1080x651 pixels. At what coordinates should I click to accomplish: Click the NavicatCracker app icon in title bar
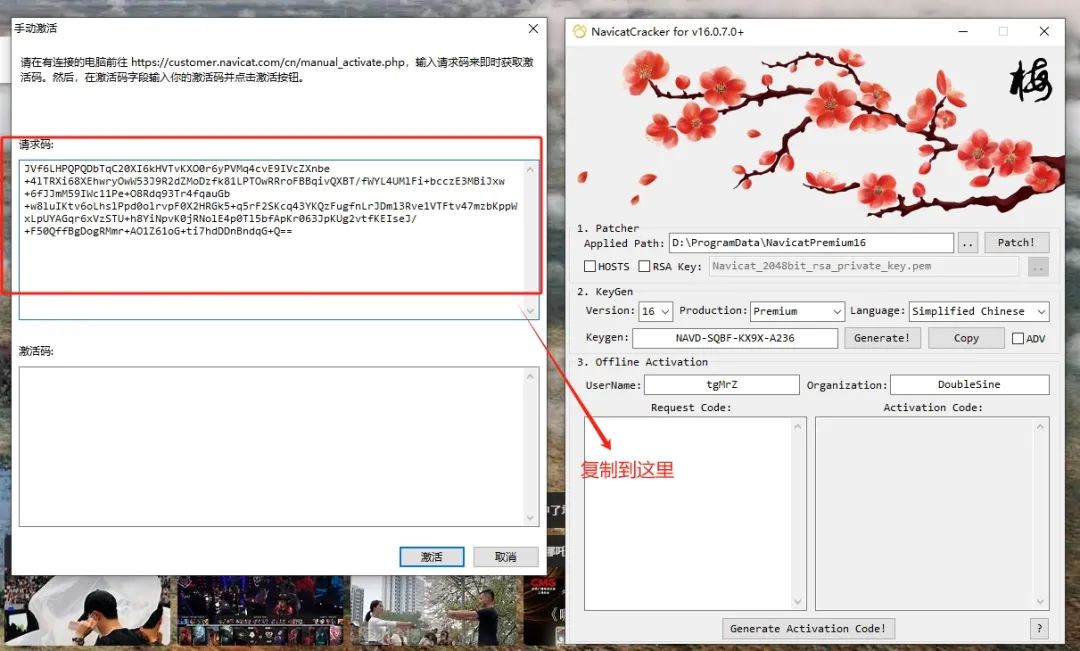(579, 31)
